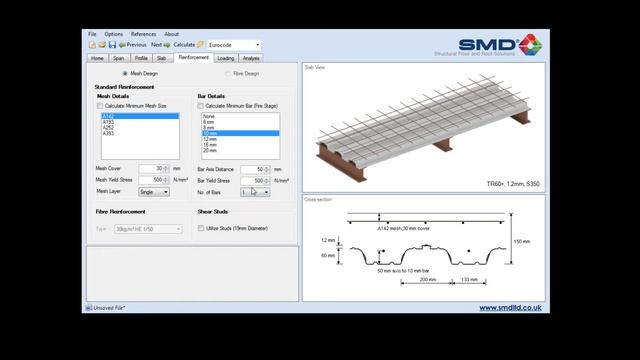Viewport: 640px width, 360px height.
Task: Open the References menu
Action: pyautogui.click(x=143, y=34)
